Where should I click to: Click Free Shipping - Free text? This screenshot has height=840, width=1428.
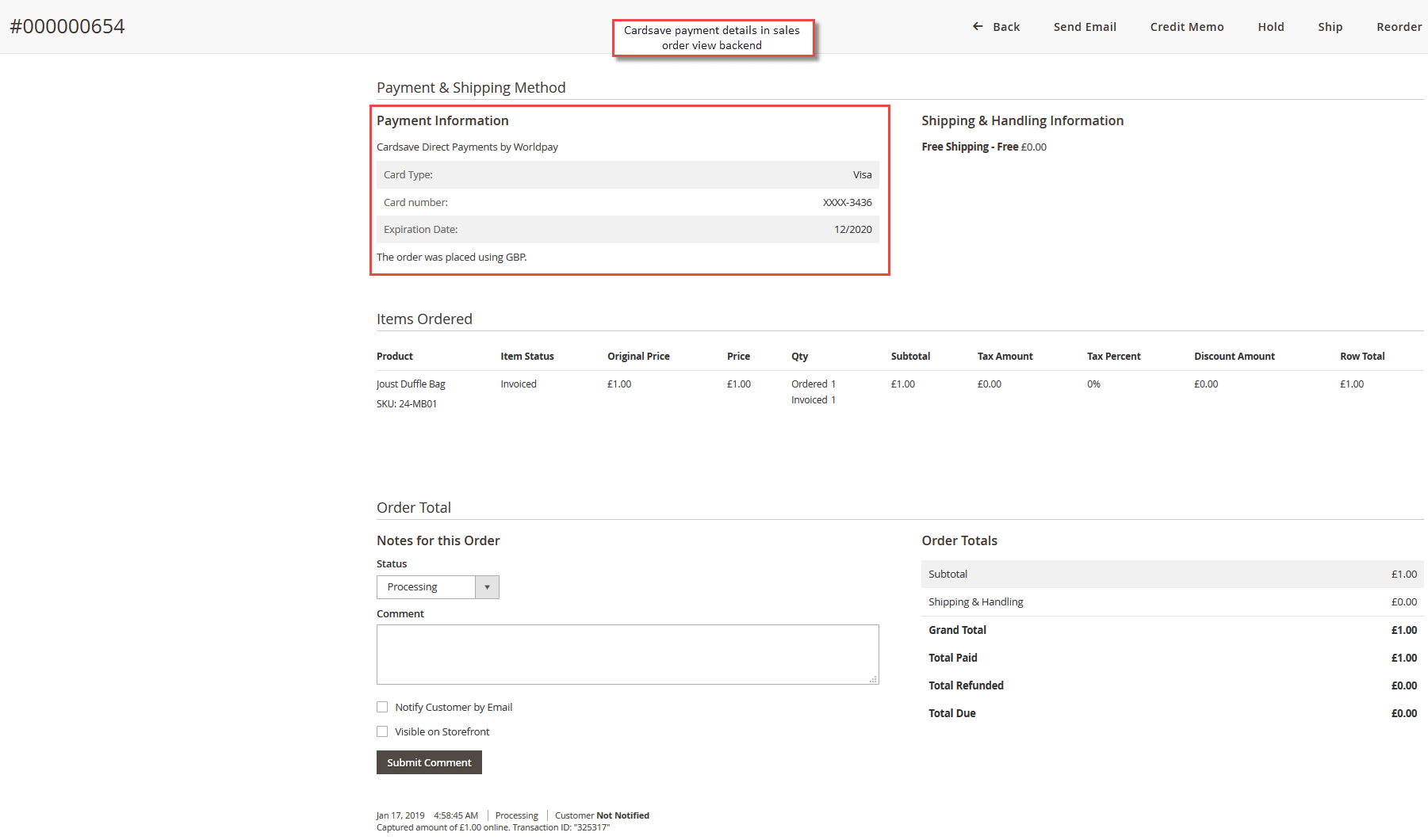970,147
